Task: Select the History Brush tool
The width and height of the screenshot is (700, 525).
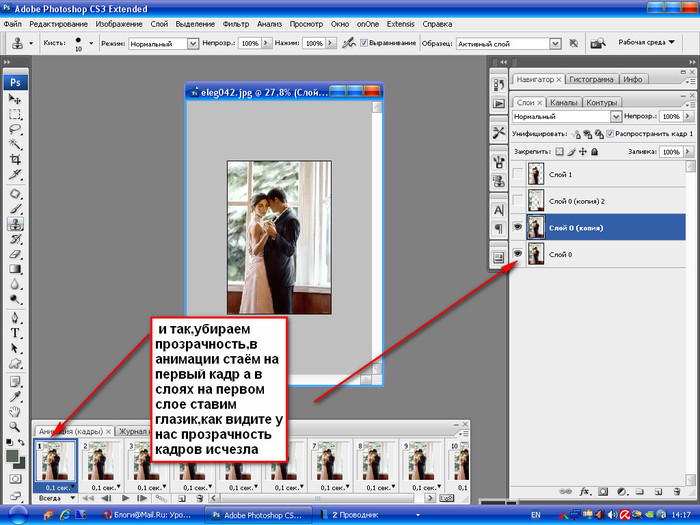Action: [15, 239]
